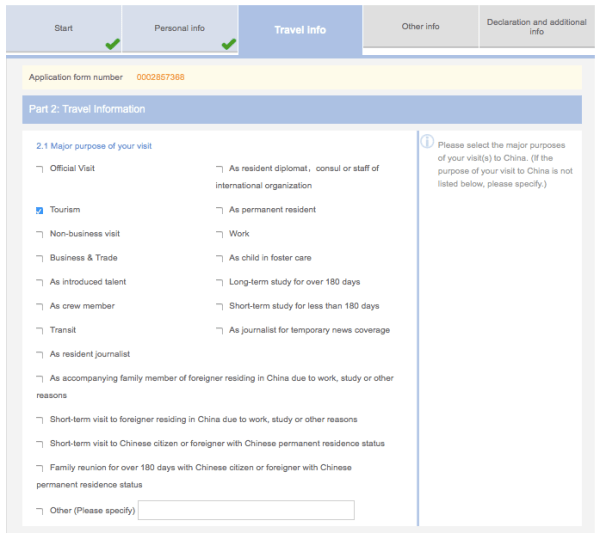Click the Other purpose text field
This screenshot has height=533, width=600.
click(x=246, y=510)
